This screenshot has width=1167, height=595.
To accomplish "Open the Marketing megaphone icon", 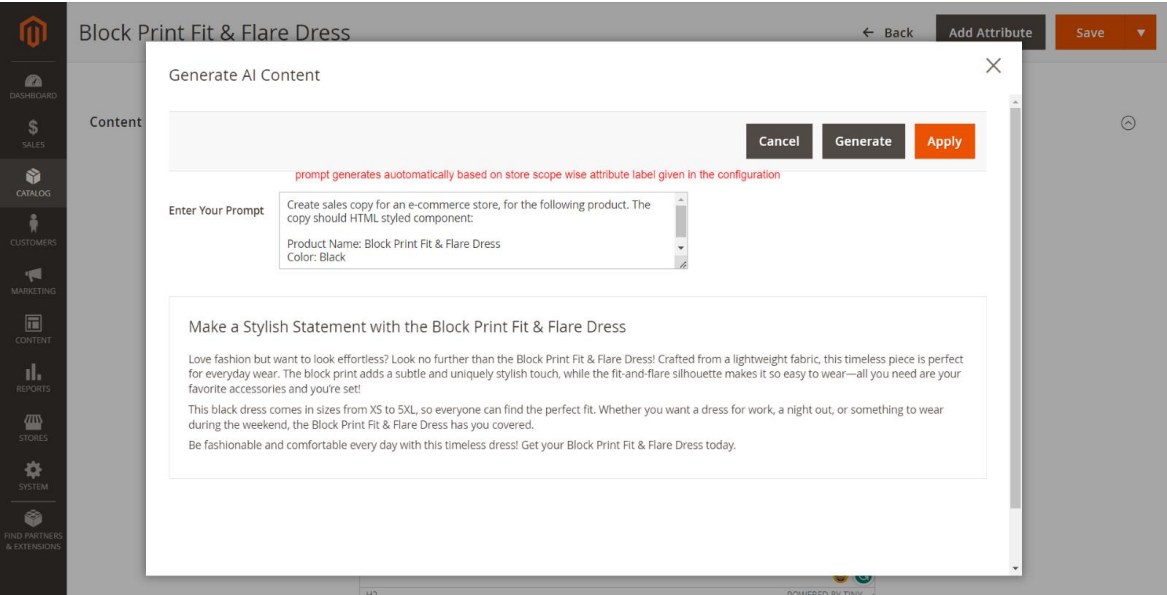I will pos(33,279).
